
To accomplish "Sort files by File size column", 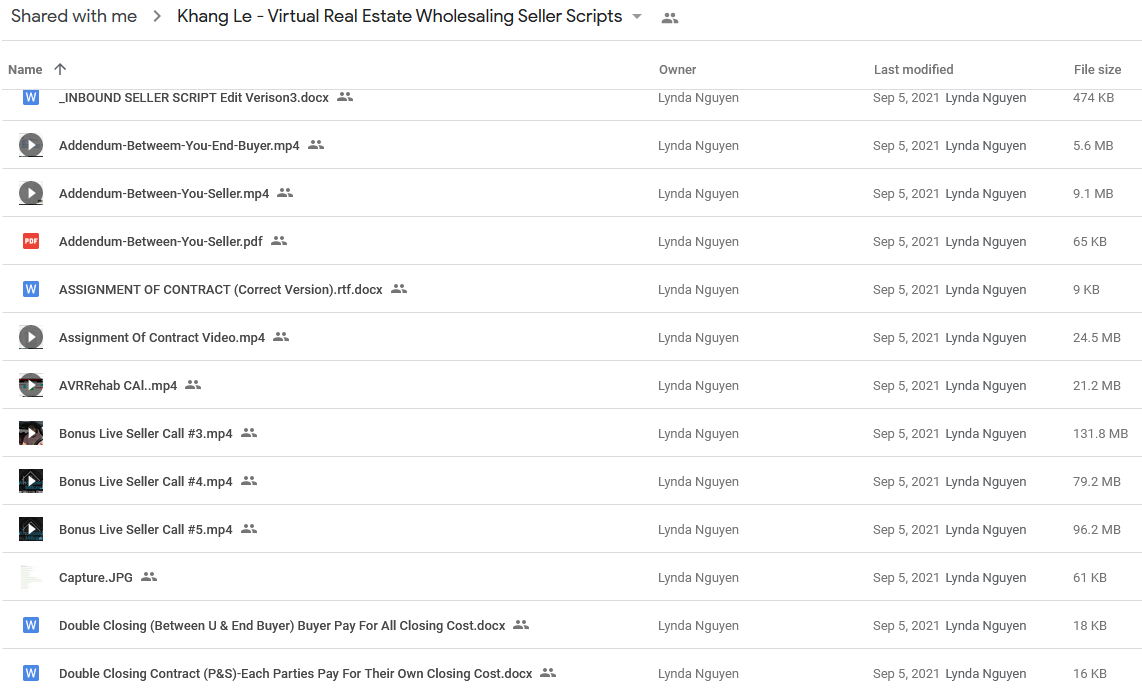I will (1097, 69).
